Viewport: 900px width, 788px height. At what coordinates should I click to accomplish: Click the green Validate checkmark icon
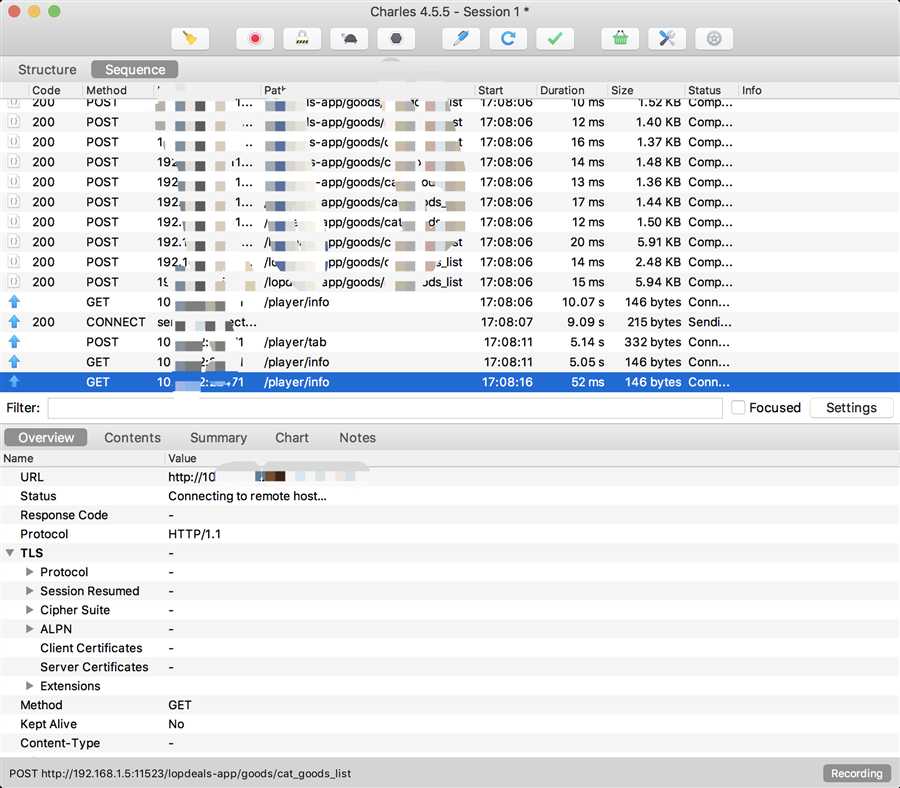tap(555, 38)
